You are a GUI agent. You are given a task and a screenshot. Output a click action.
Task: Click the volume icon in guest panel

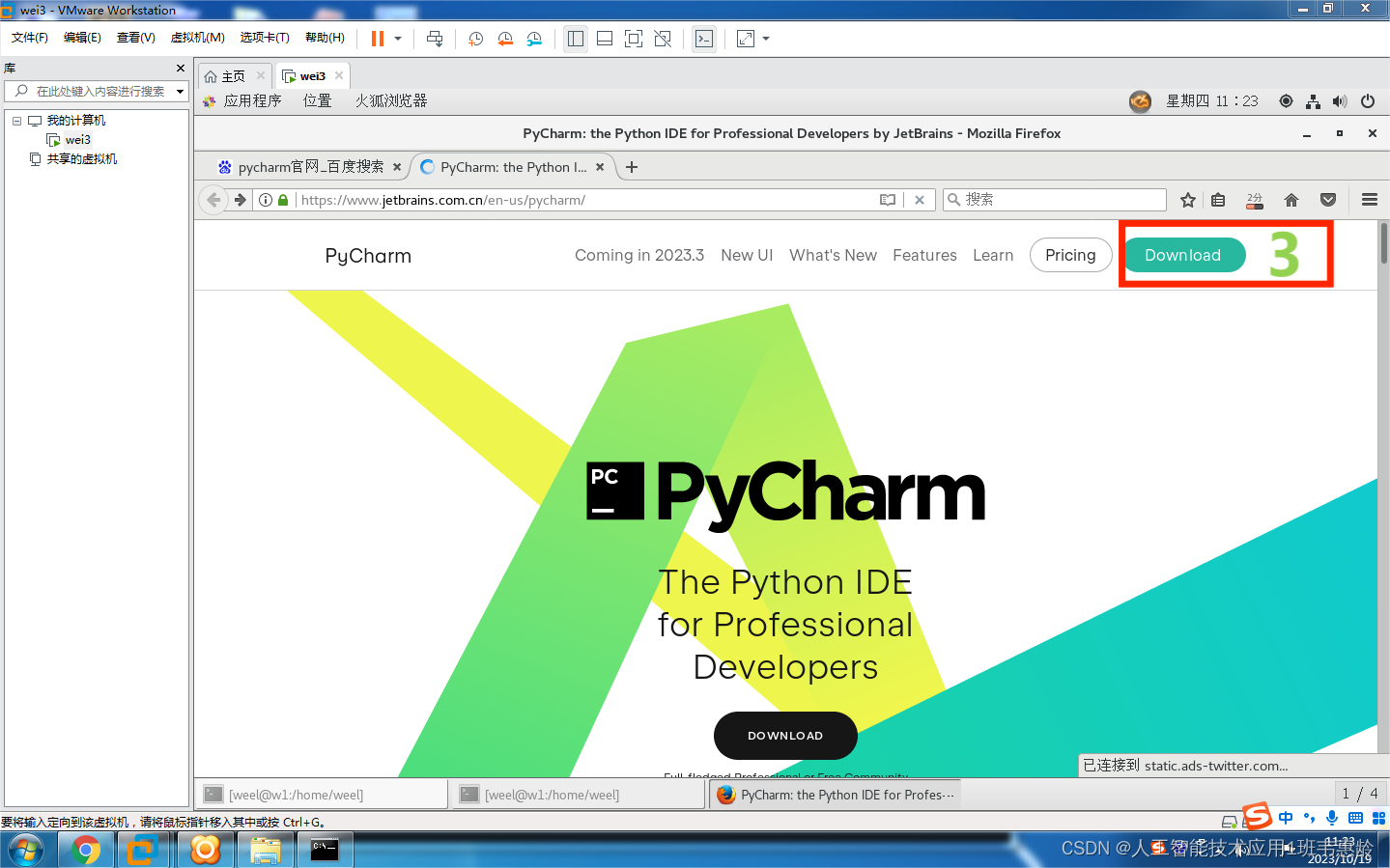1340,101
